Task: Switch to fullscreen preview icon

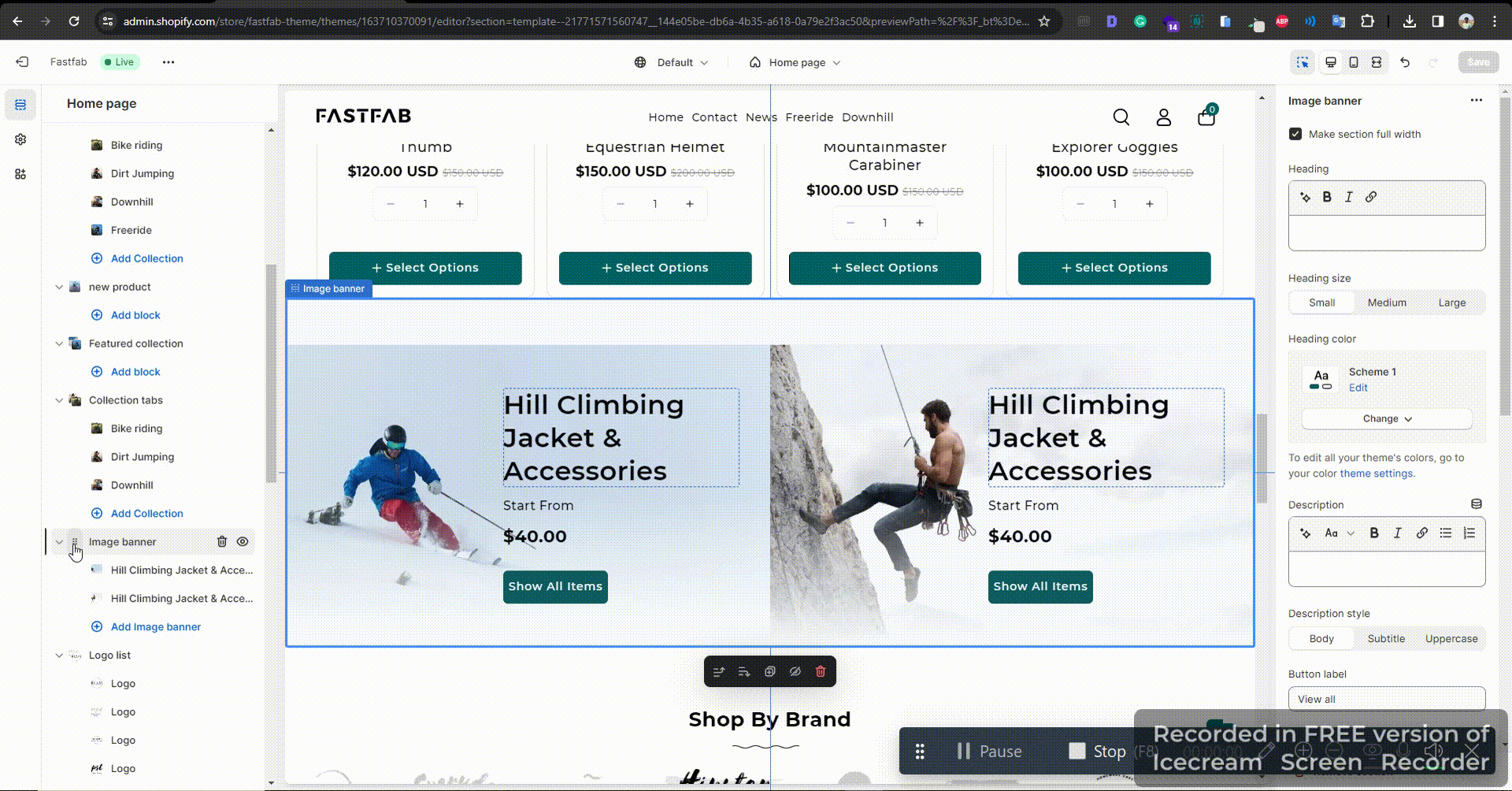Action: [x=1377, y=62]
